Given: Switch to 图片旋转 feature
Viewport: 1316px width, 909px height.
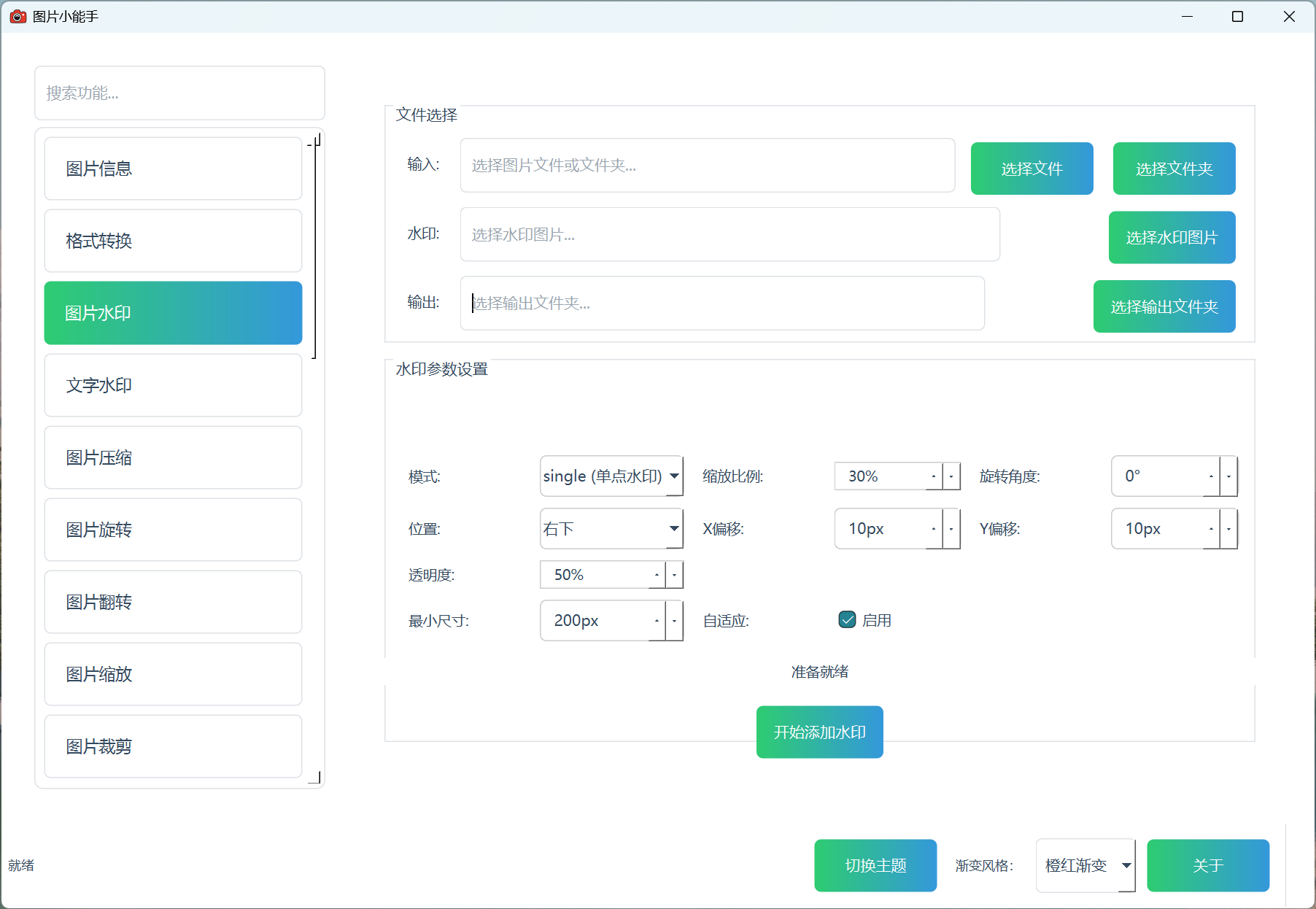Looking at the screenshot, I should (x=173, y=530).
